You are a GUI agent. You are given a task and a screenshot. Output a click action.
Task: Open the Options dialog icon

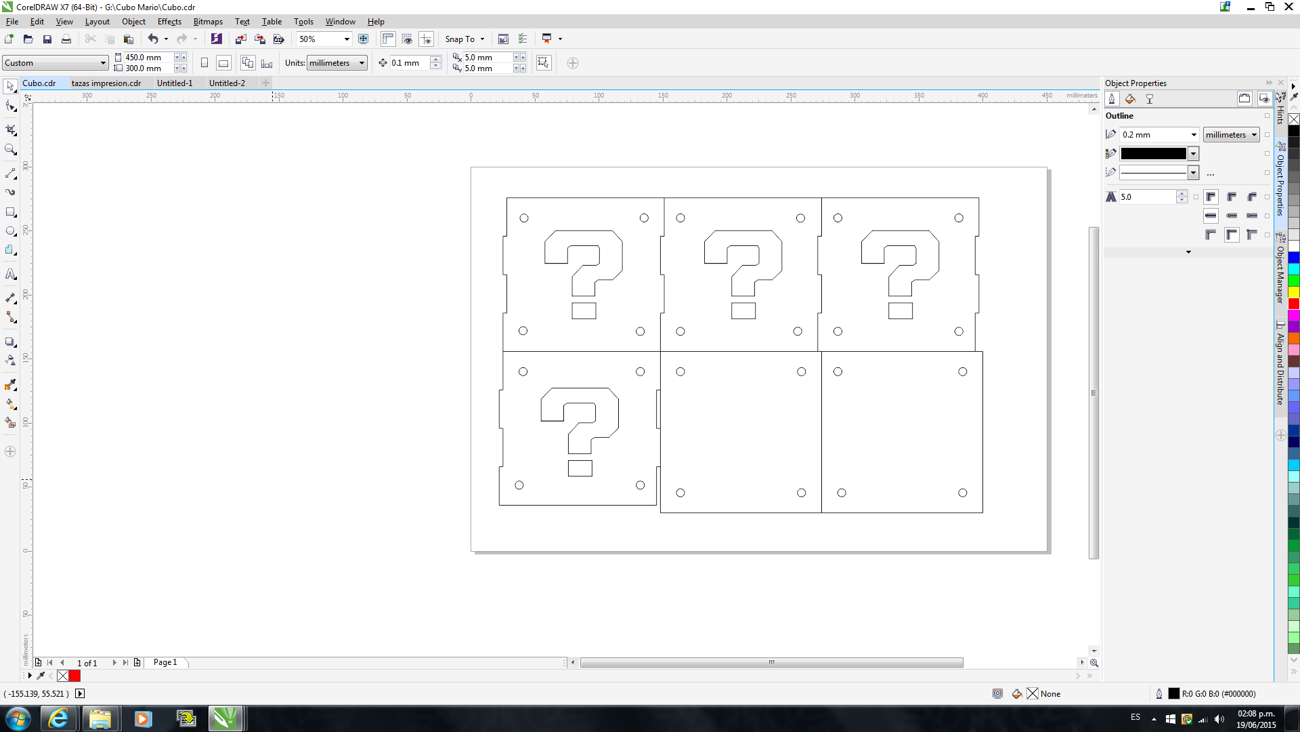coord(523,39)
